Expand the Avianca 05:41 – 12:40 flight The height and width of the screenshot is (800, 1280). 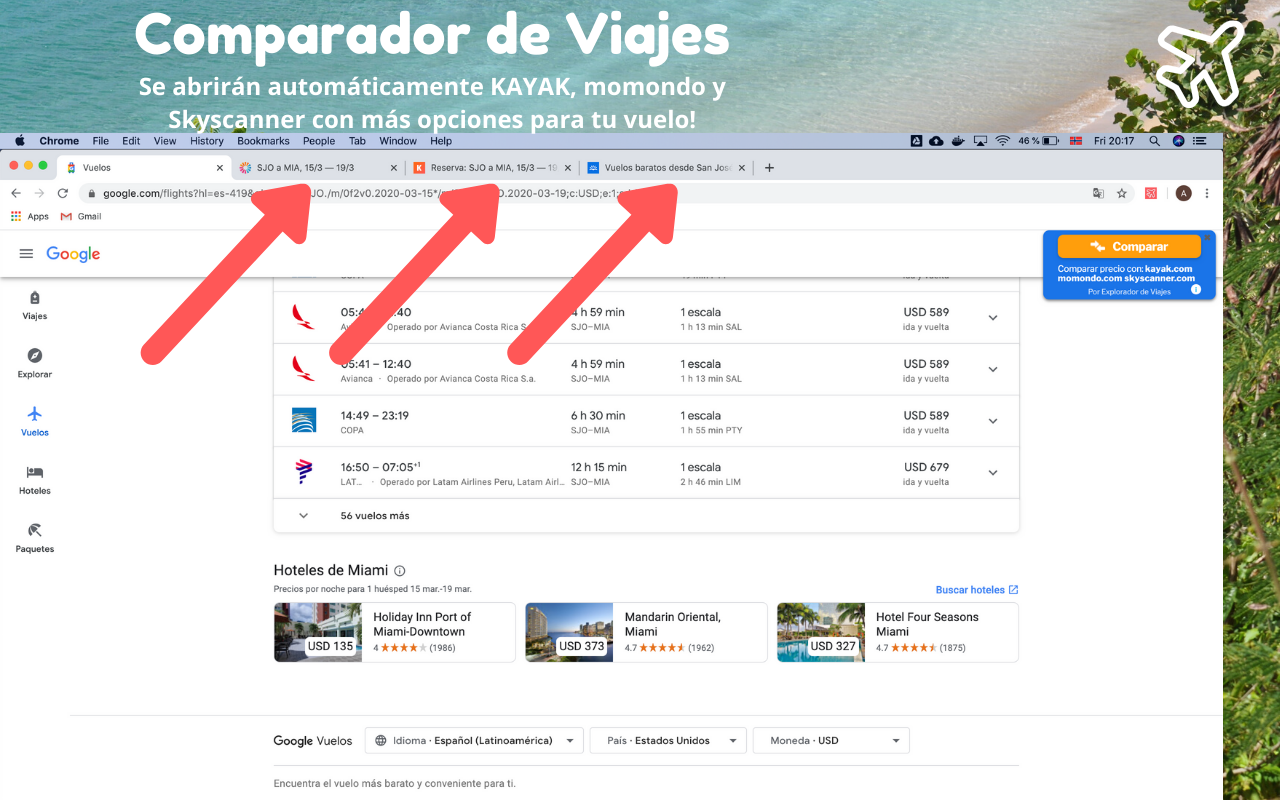click(x=993, y=370)
